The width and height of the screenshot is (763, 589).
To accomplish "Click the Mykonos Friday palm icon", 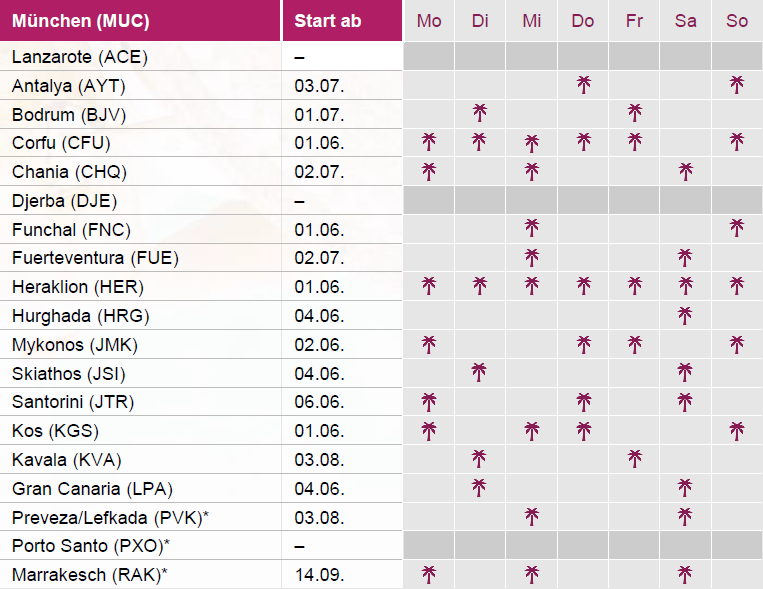I will click(x=634, y=345).
